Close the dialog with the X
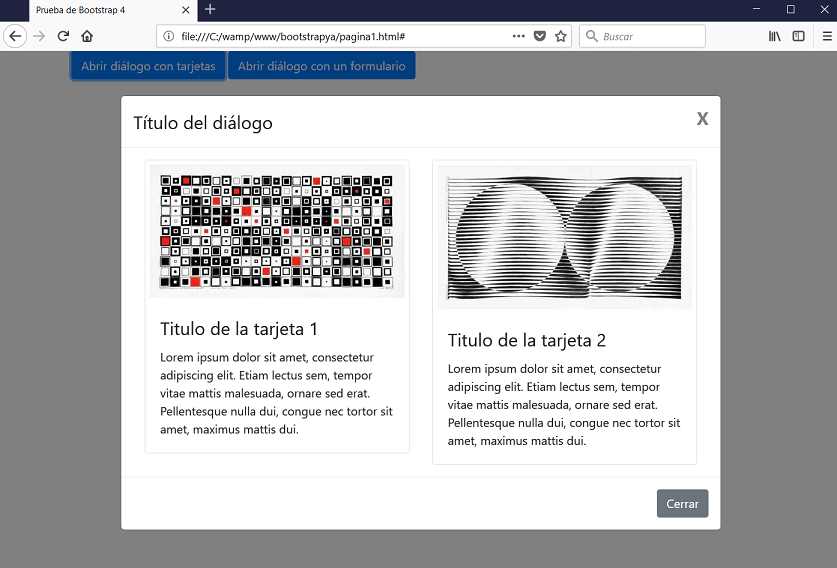 click(x=702, y=119)
